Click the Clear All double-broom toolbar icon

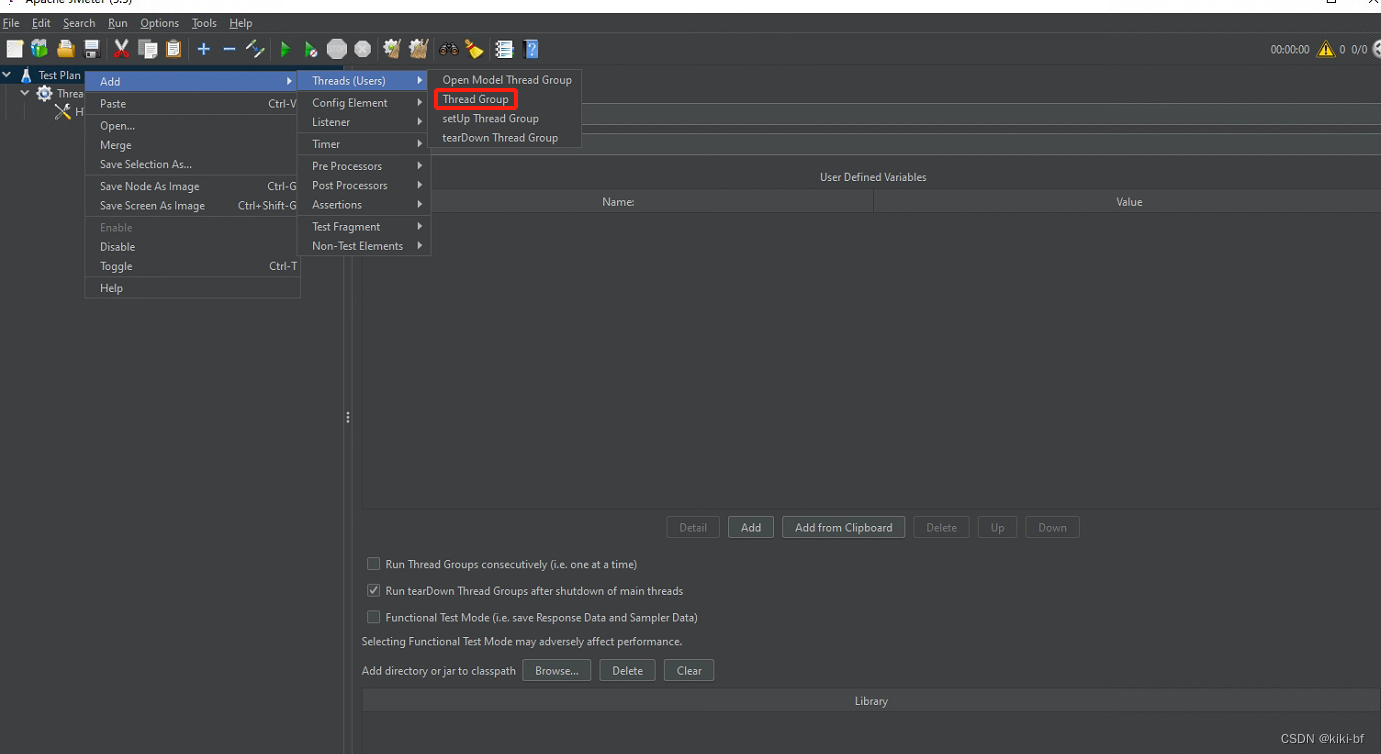[418, 49]
